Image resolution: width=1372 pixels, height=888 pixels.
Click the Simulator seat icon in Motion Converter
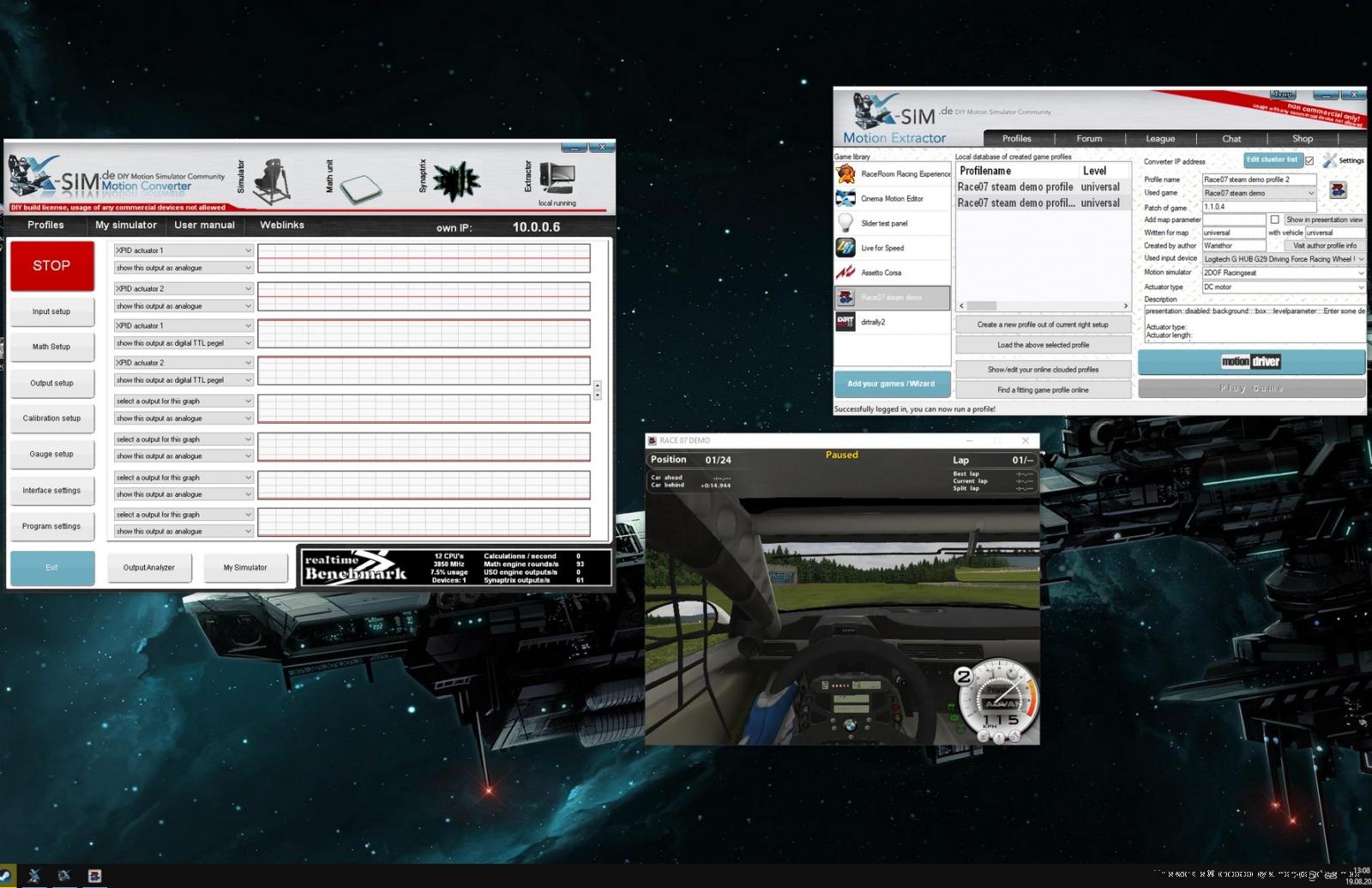click(x=272, y=181)
